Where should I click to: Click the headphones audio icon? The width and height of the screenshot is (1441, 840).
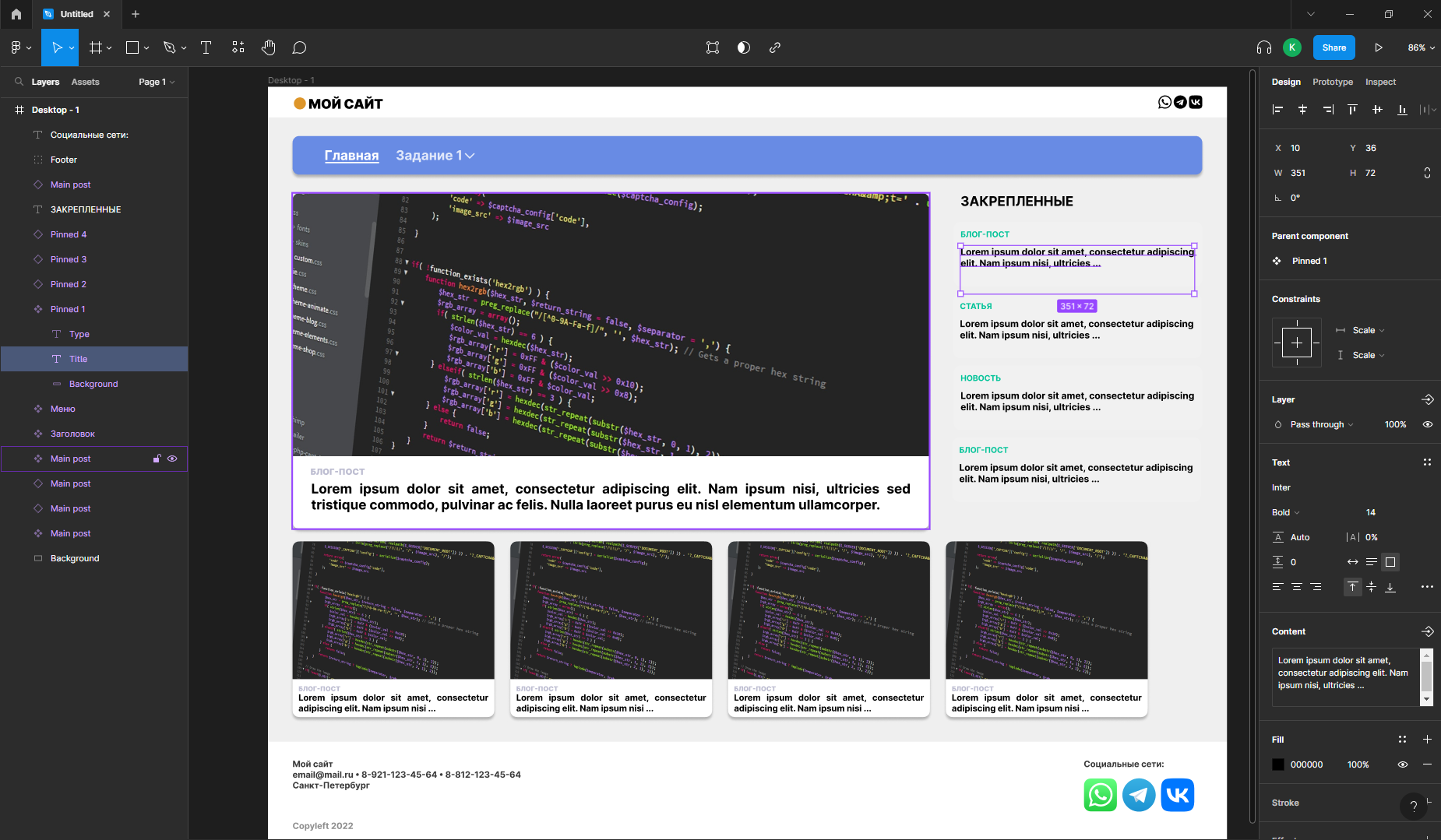(1263, 47)
